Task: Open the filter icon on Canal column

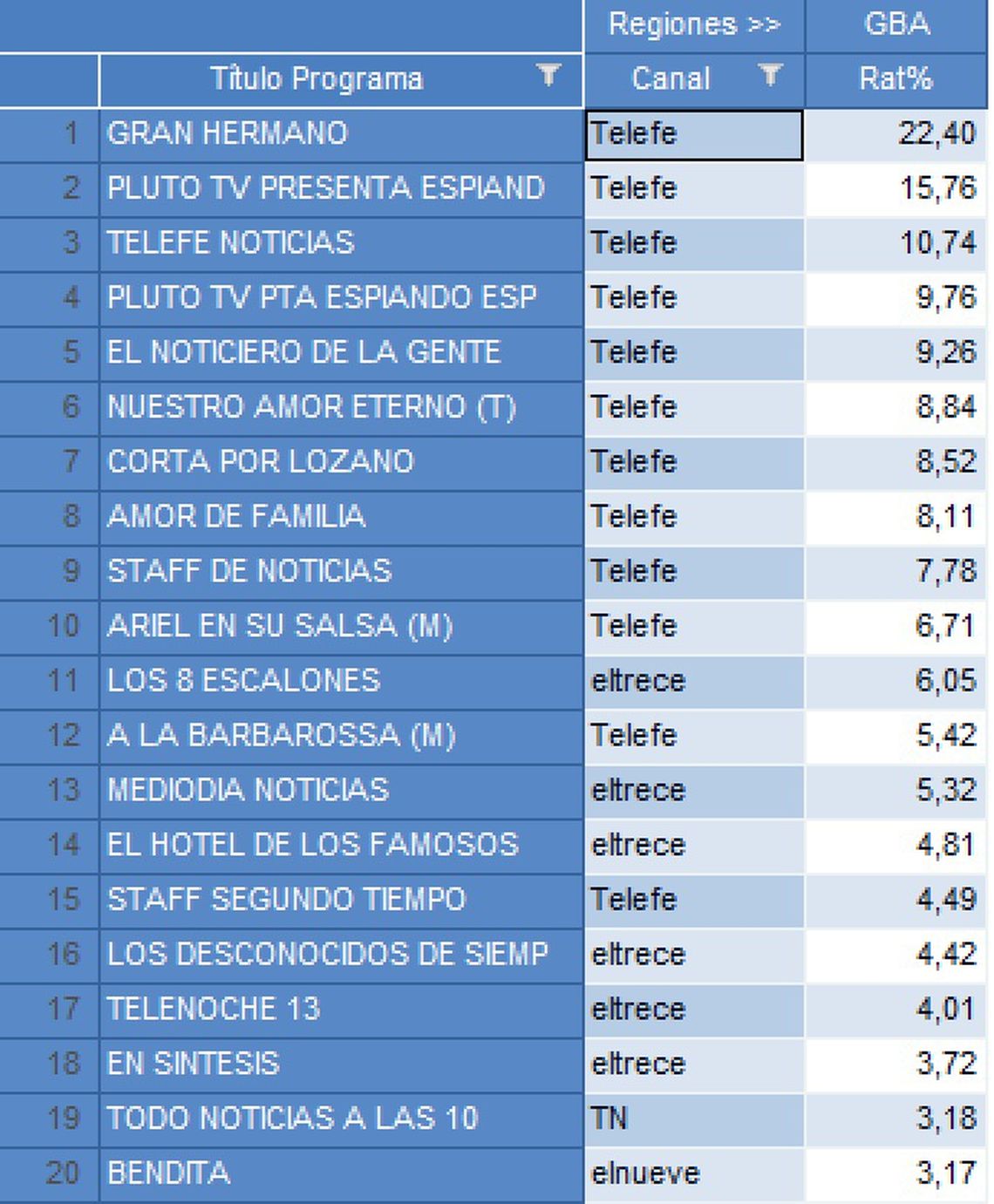Action: coord(771,78)
